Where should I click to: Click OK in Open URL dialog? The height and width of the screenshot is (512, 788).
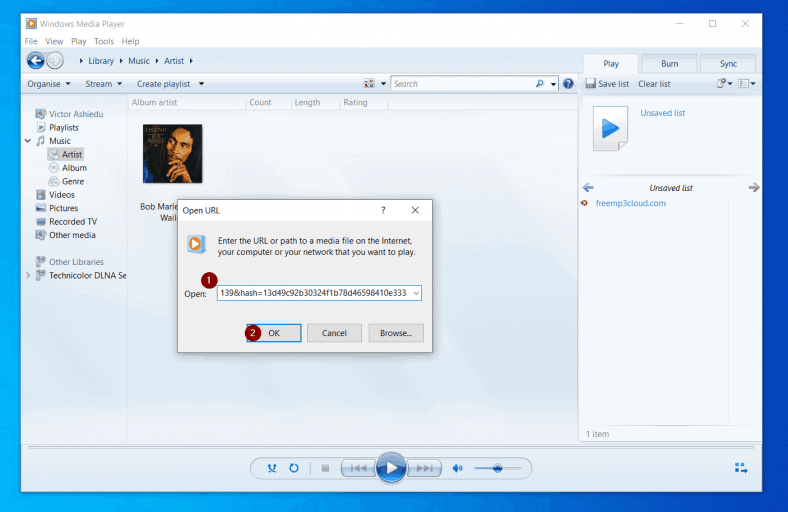click(274, 333)
